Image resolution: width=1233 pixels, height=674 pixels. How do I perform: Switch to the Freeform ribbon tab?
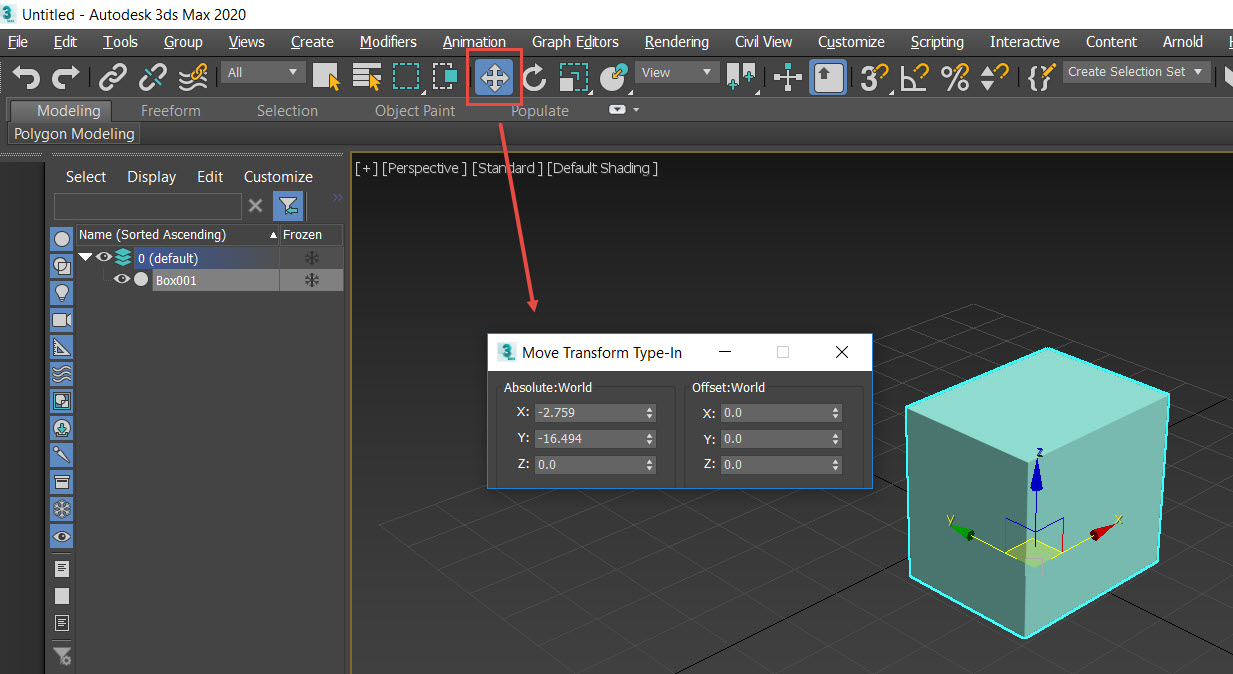click(170, 110)
